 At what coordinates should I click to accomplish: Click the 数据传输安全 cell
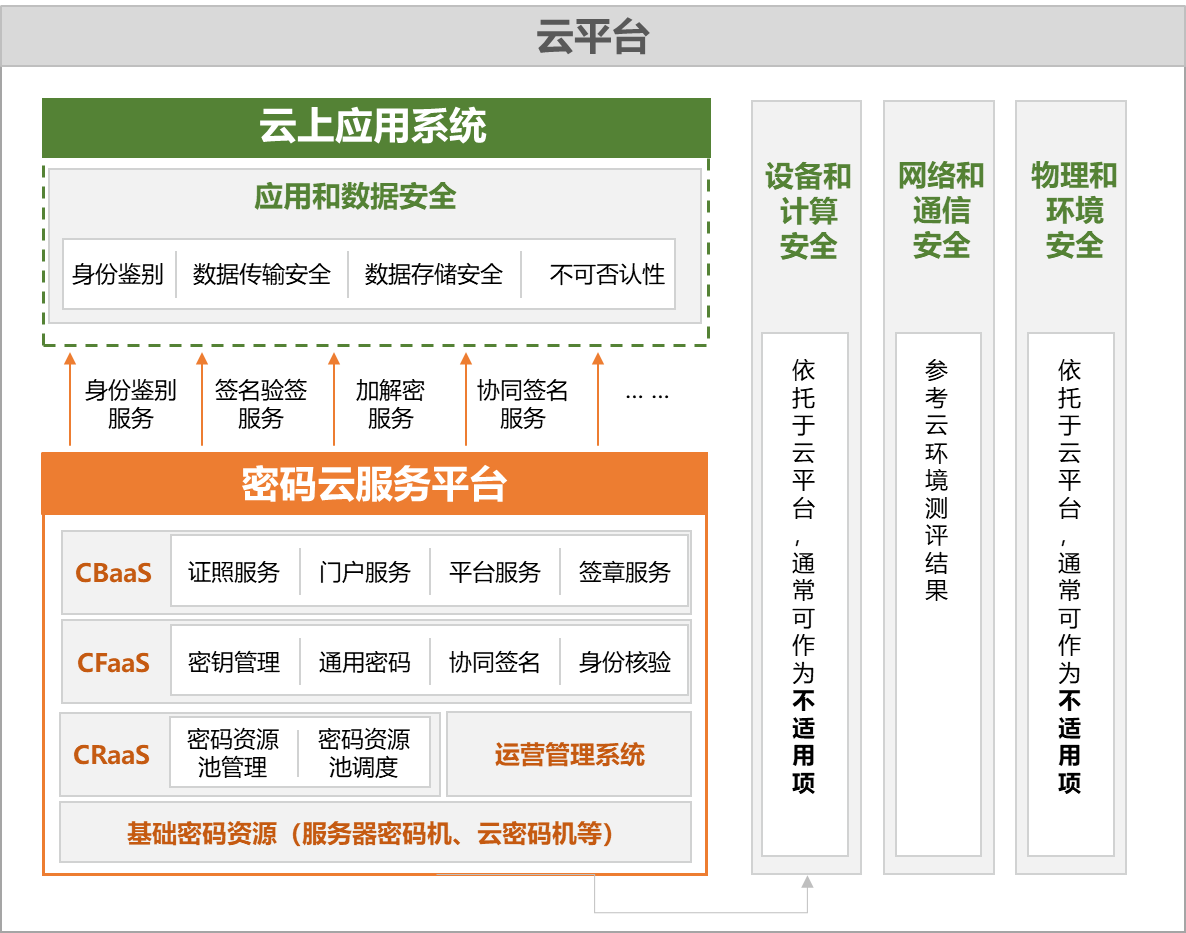(262, 274)
